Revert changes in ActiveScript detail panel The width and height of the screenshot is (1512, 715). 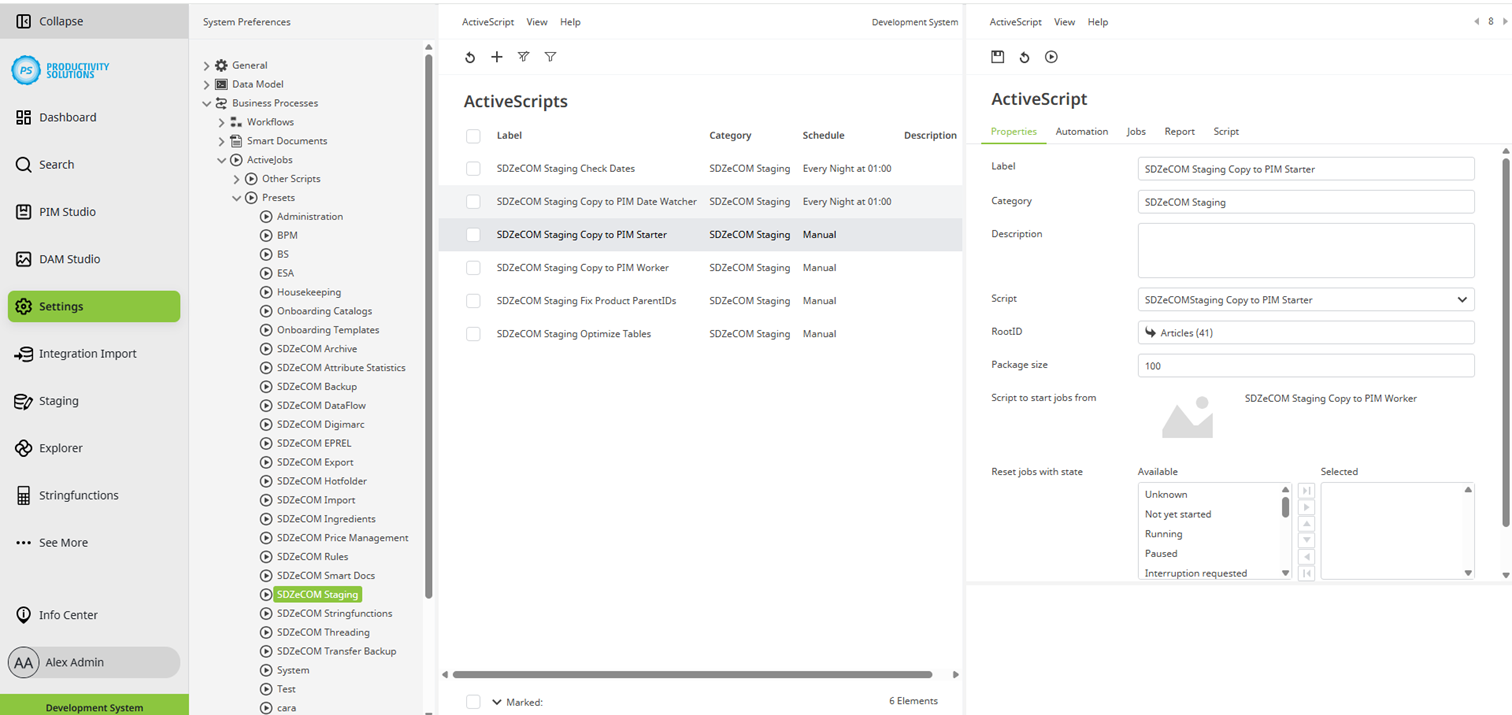point(1024,57)
